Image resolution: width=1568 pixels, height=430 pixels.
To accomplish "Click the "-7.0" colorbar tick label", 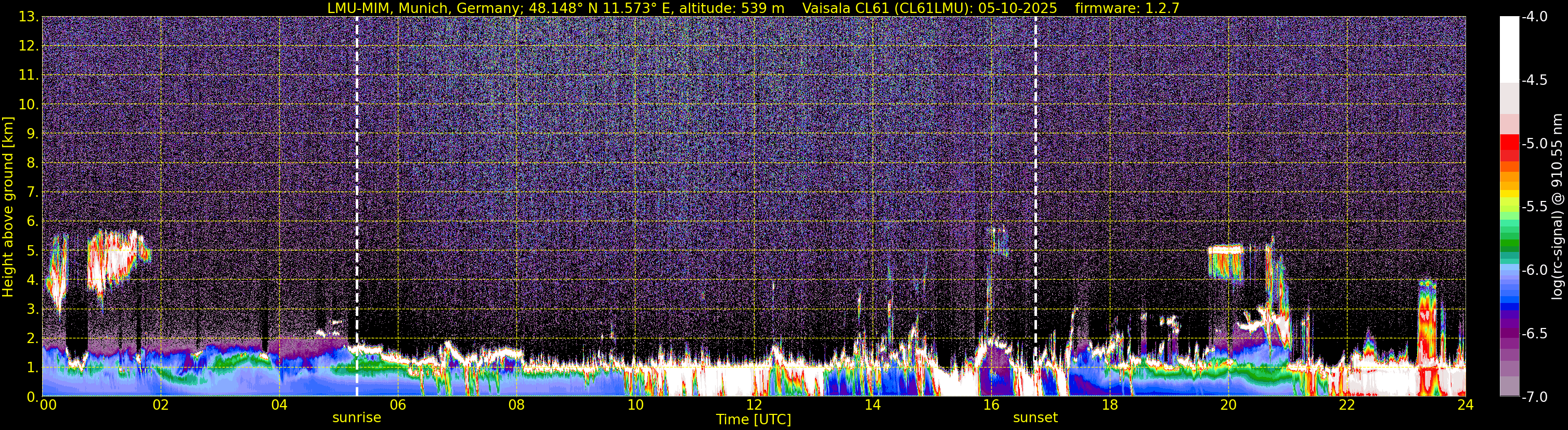I will (x=1534, y=397).
